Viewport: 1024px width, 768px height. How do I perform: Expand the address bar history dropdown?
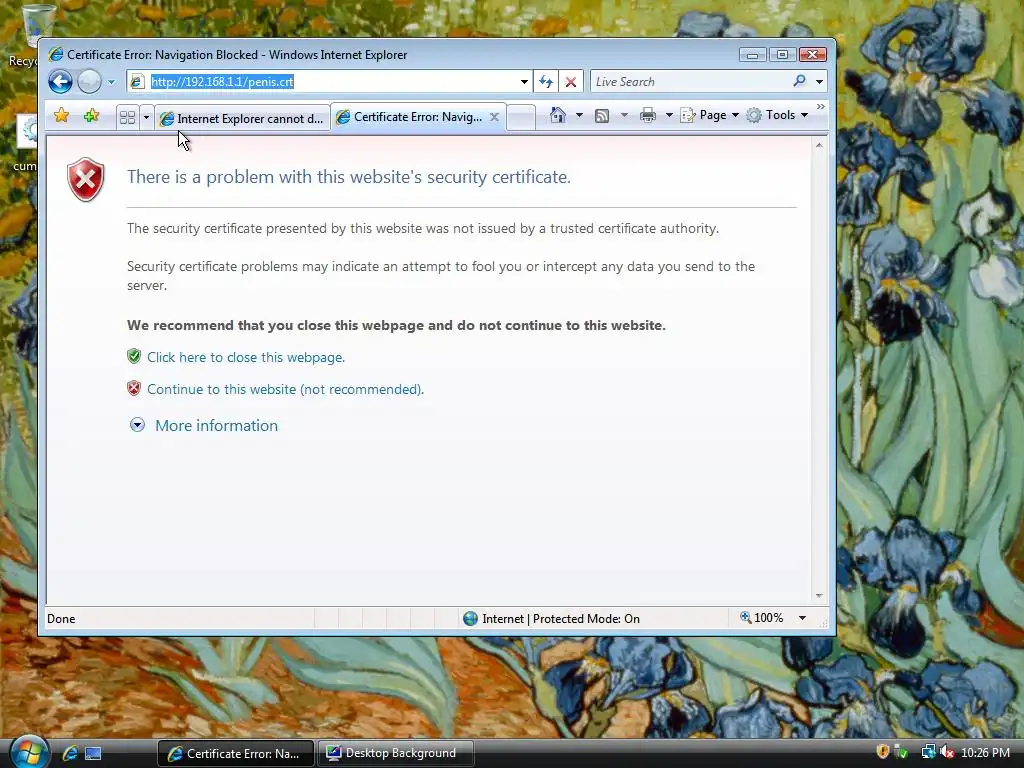[524, 82]
